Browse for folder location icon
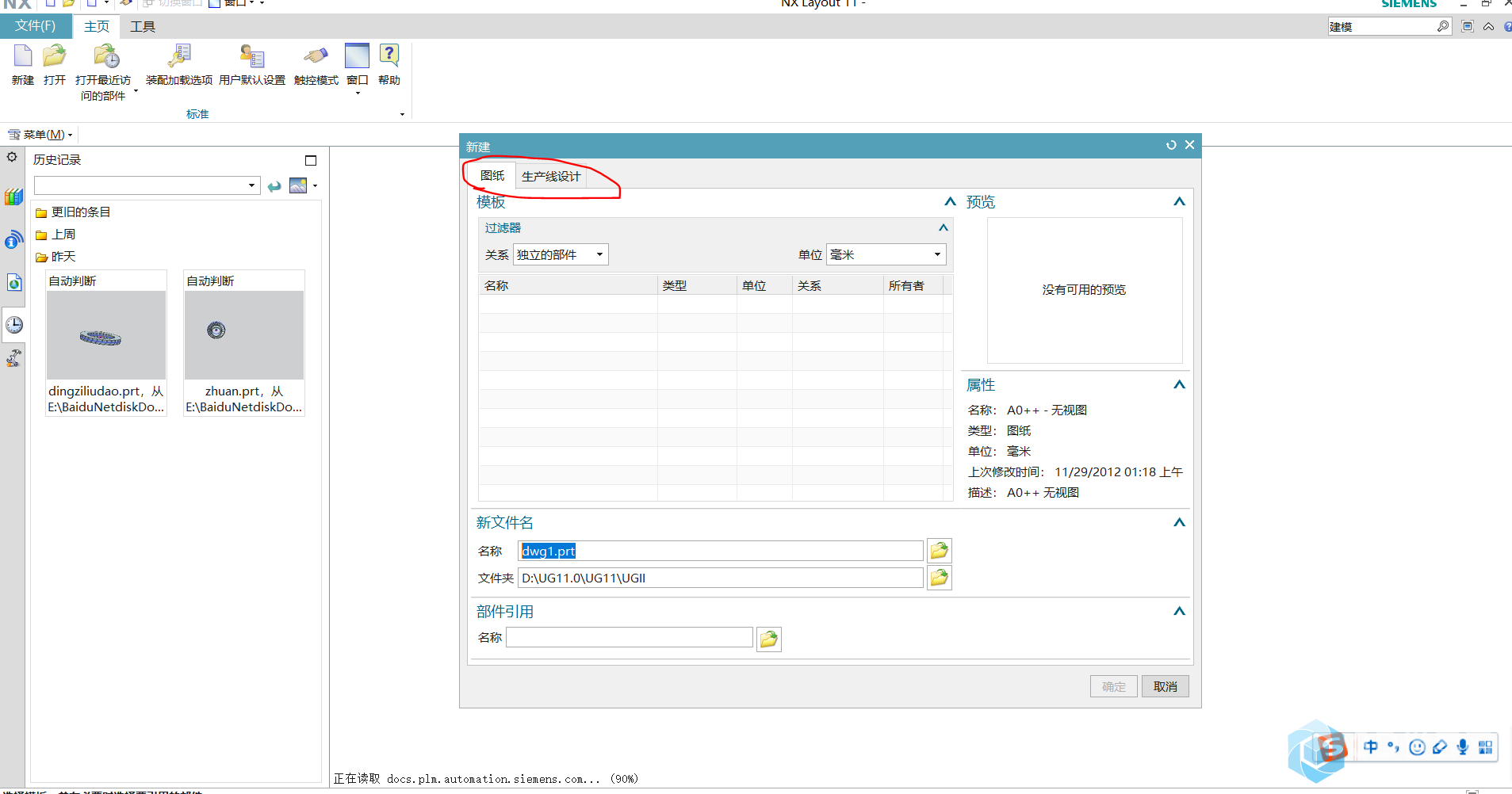Viewport: 1512px width, 794px height. click(939, 578)
